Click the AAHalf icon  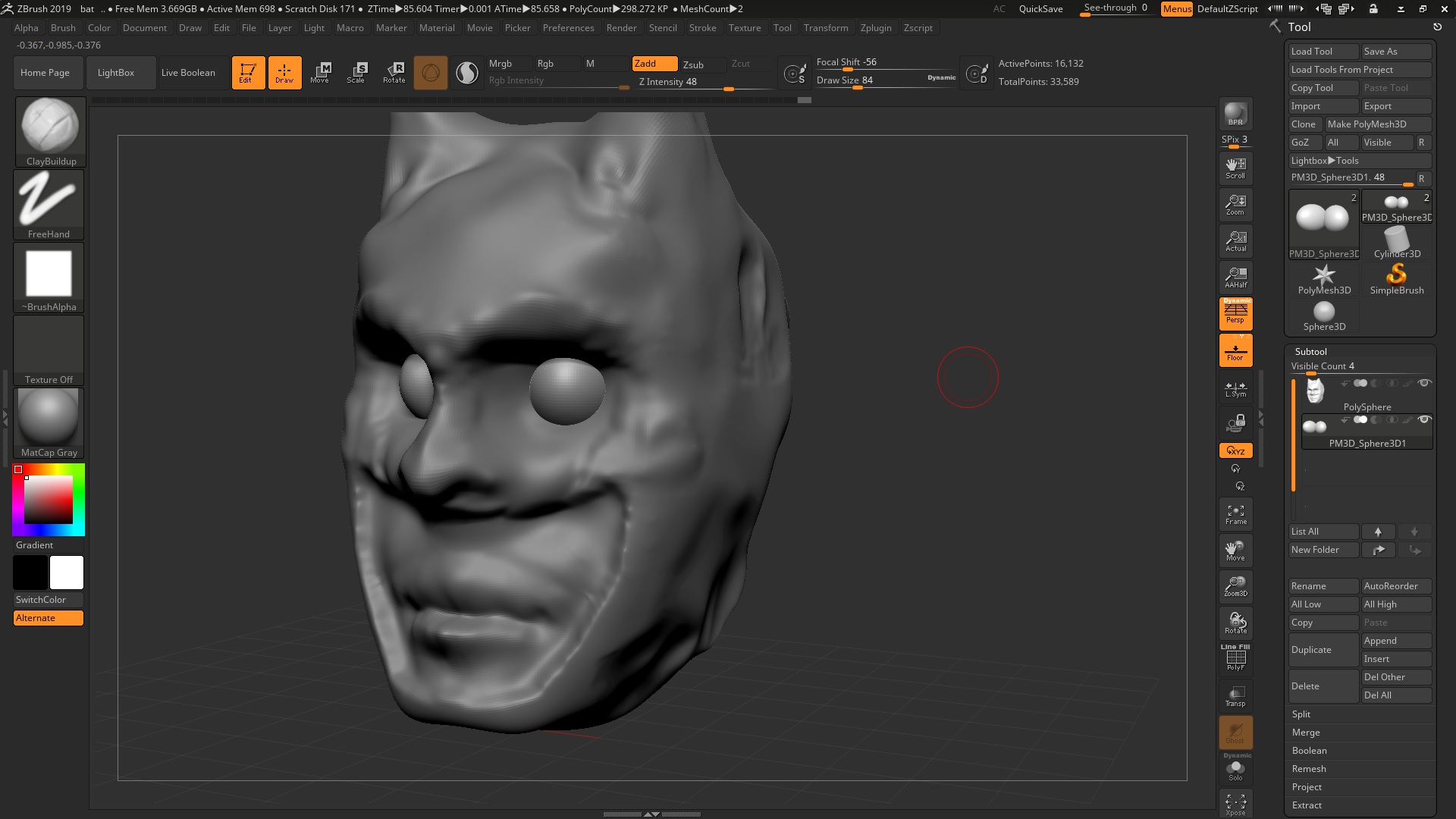pos(1235,278)
